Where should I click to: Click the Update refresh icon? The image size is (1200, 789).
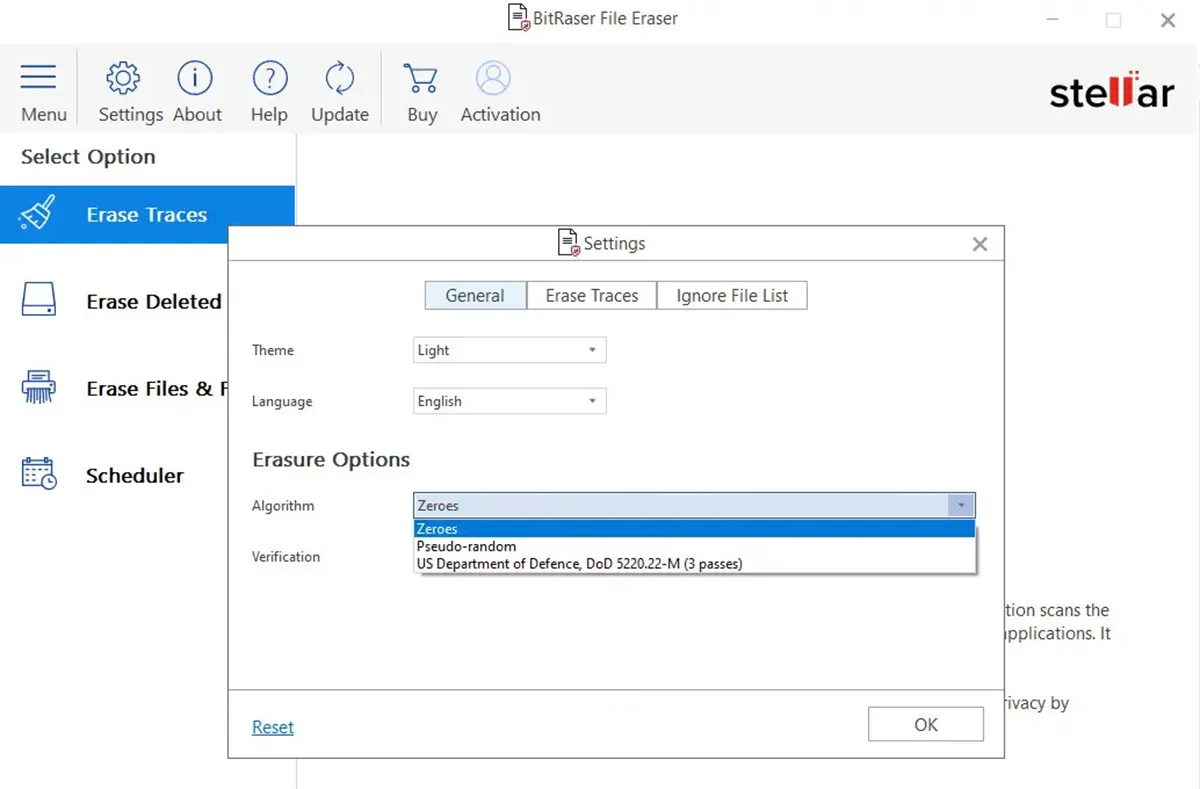point(340,77)
